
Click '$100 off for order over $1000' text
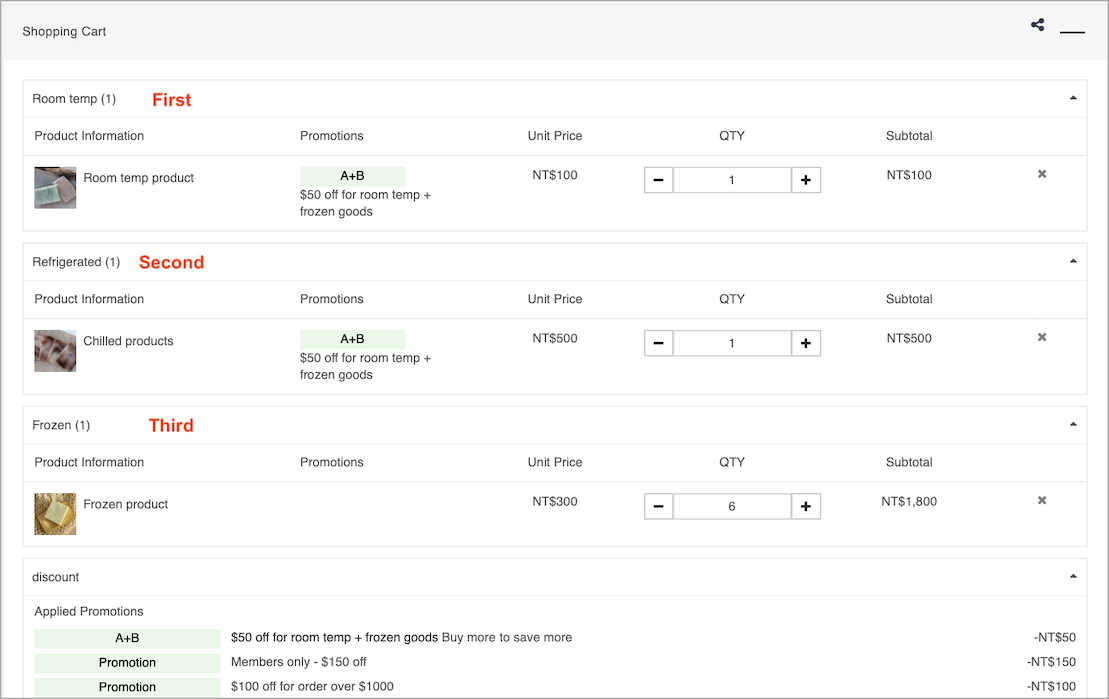(x=313, y=686)
